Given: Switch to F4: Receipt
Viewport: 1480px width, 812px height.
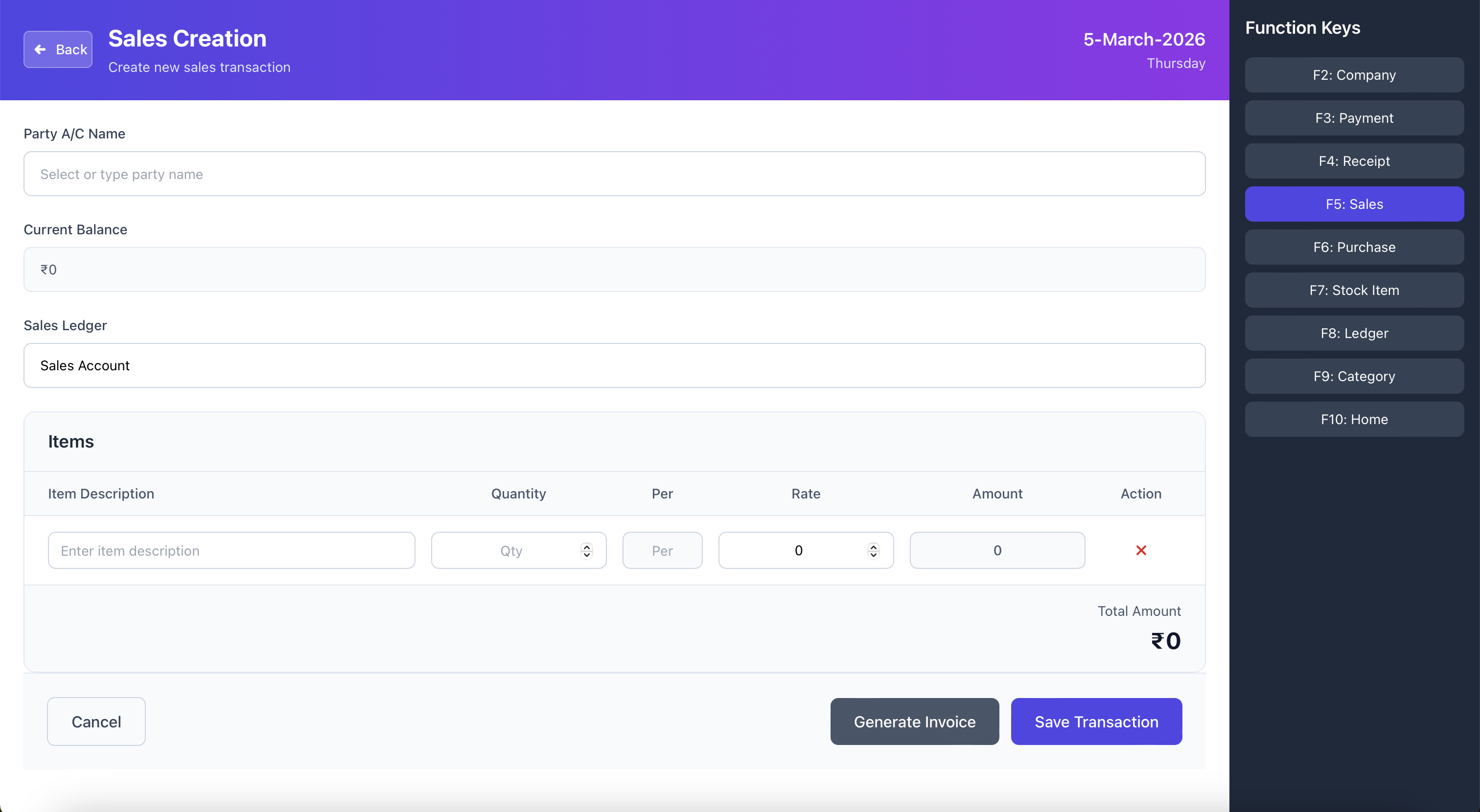Looking at the screenshot, I should click(1354, 161).
